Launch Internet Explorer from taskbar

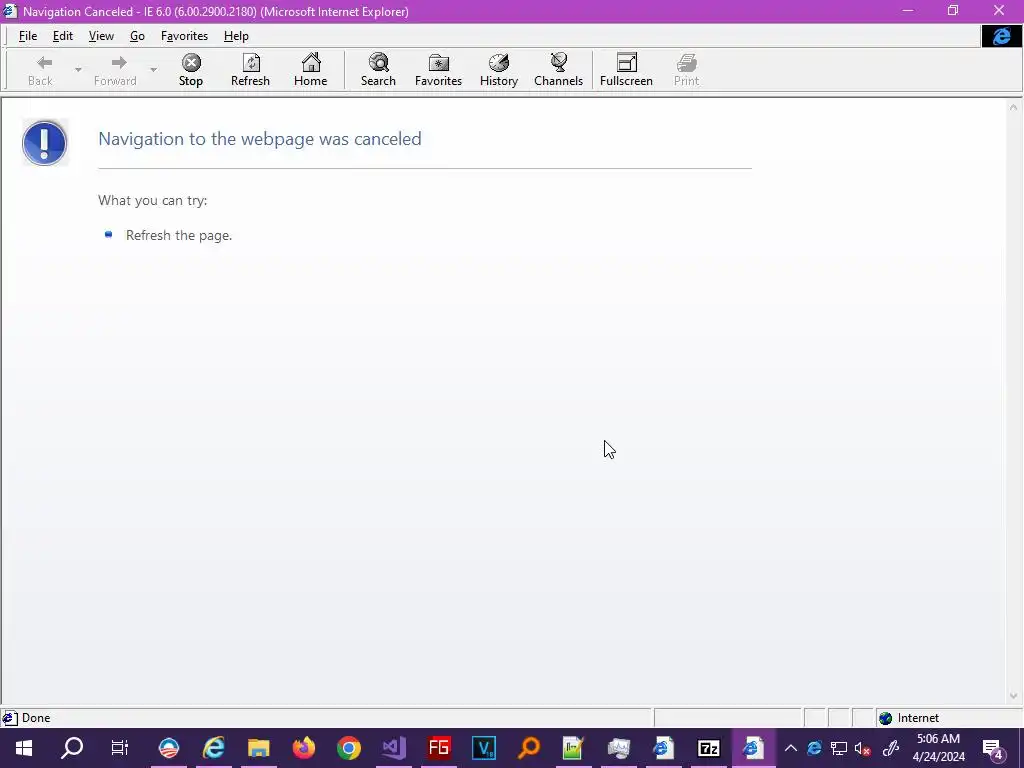coord(214,748)
